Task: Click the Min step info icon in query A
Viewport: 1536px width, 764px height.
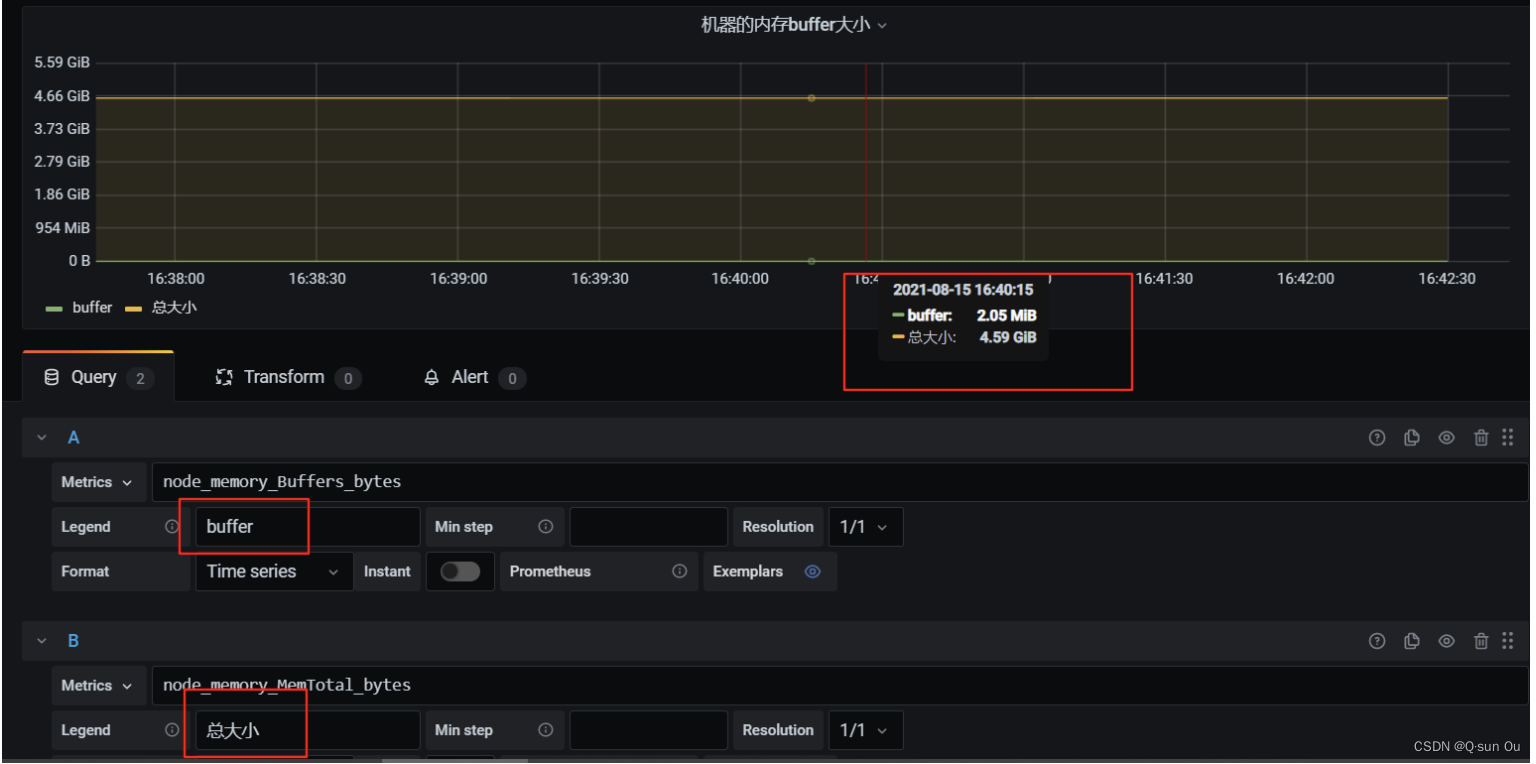Action: pos(545,526)
